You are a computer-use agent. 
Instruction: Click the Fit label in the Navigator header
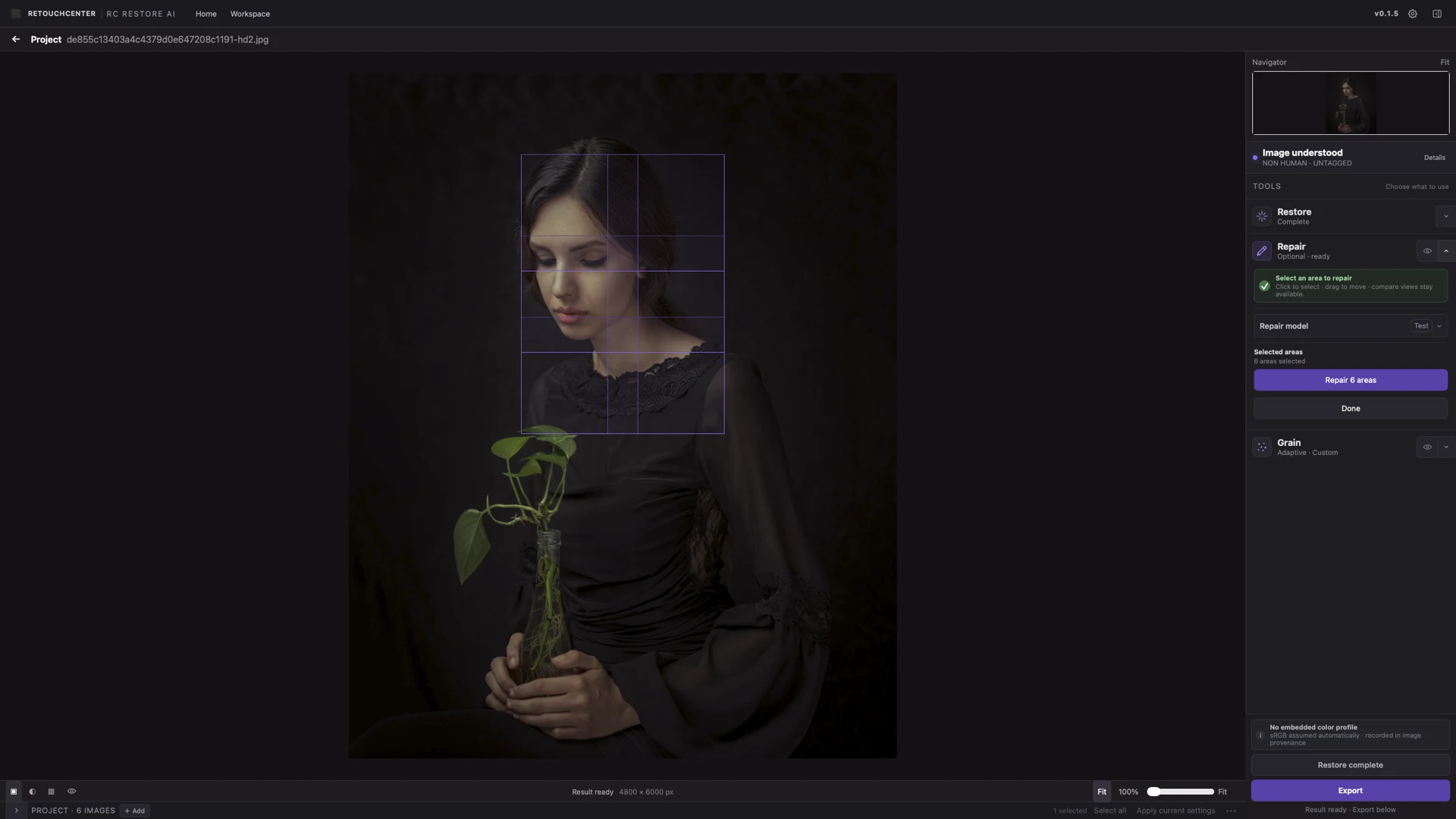(1445, 62)
